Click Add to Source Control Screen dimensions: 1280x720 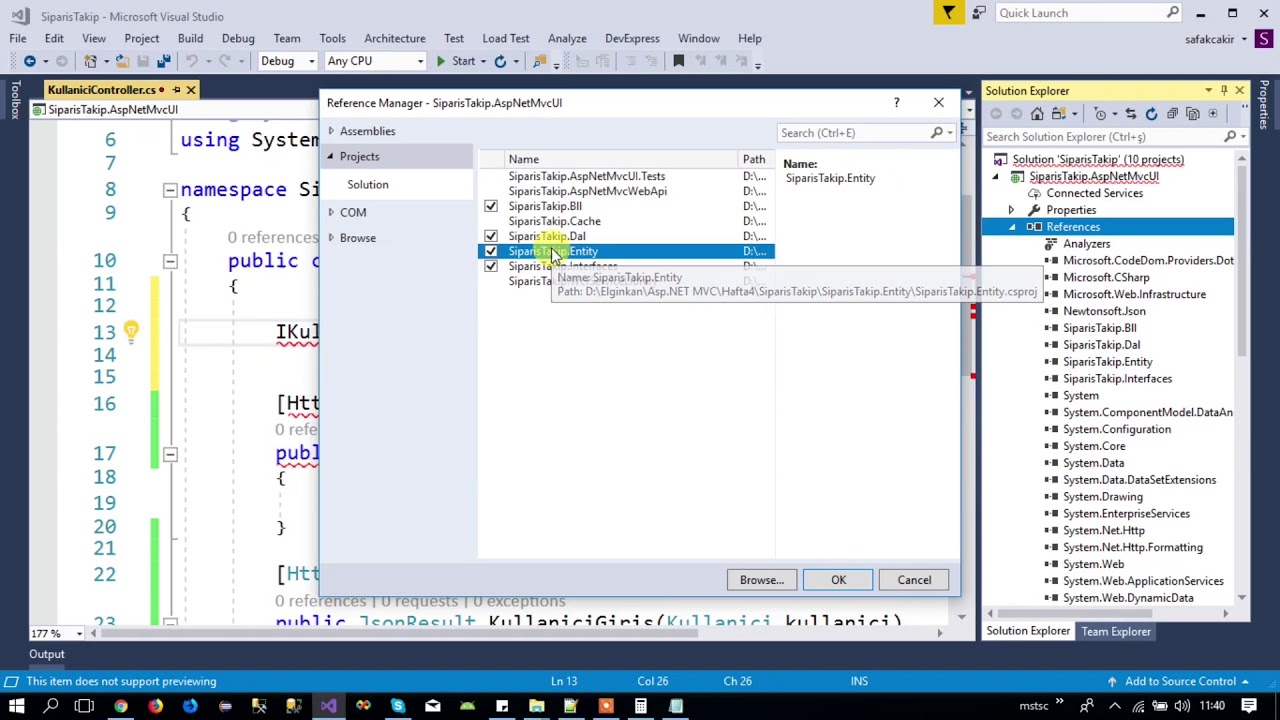[x=1179, y=681]
